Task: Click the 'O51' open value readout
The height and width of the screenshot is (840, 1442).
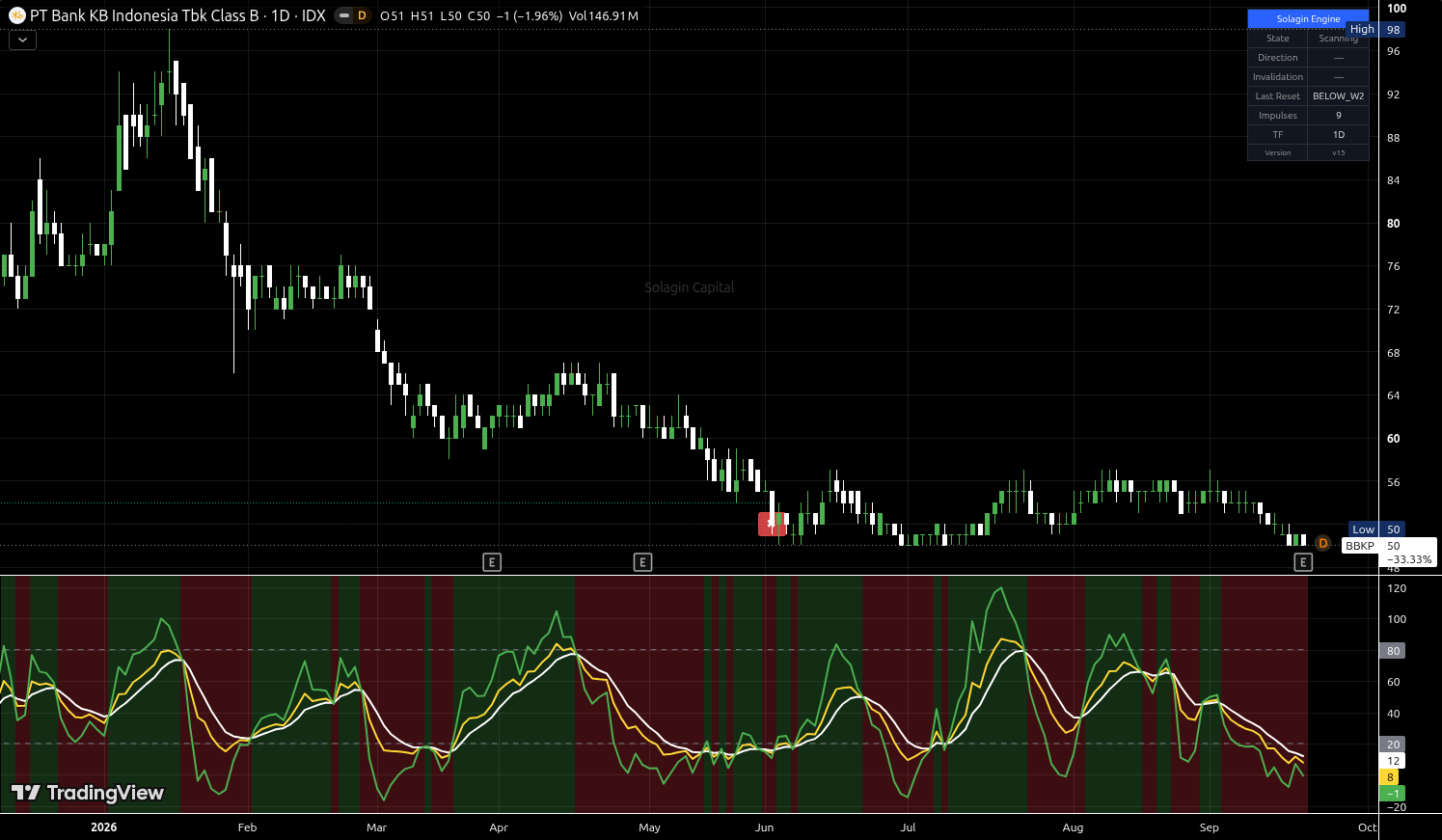Action: 392,15
